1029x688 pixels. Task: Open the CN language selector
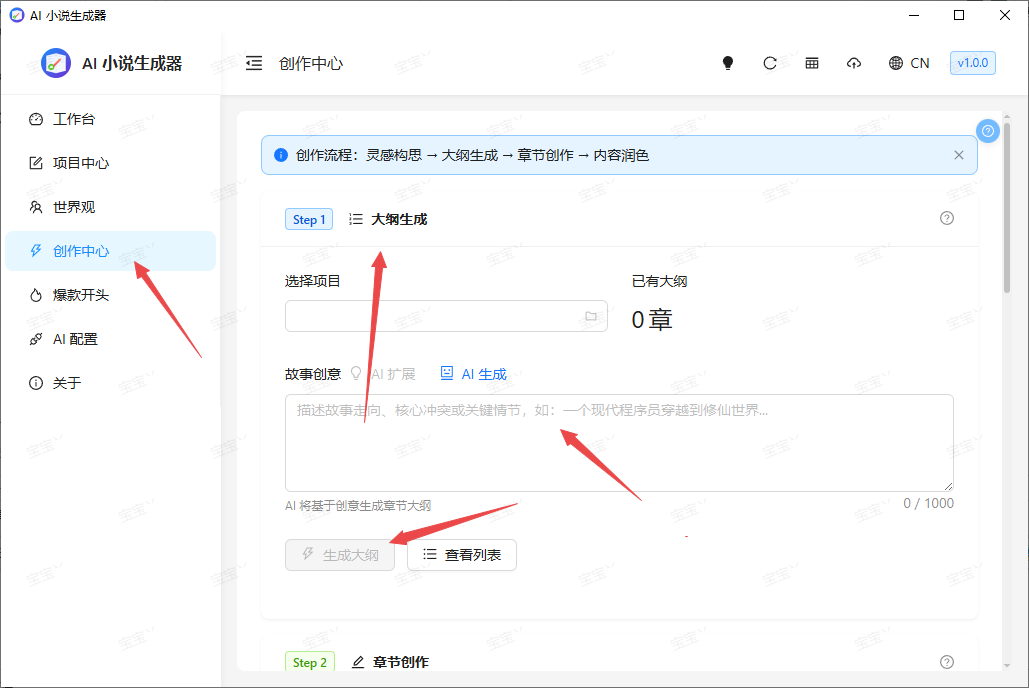pyautogui.click(x=908, y=63)
